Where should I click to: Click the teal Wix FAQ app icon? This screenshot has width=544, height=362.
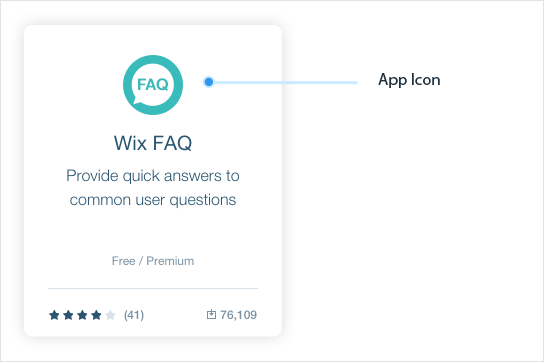point(153,85)
